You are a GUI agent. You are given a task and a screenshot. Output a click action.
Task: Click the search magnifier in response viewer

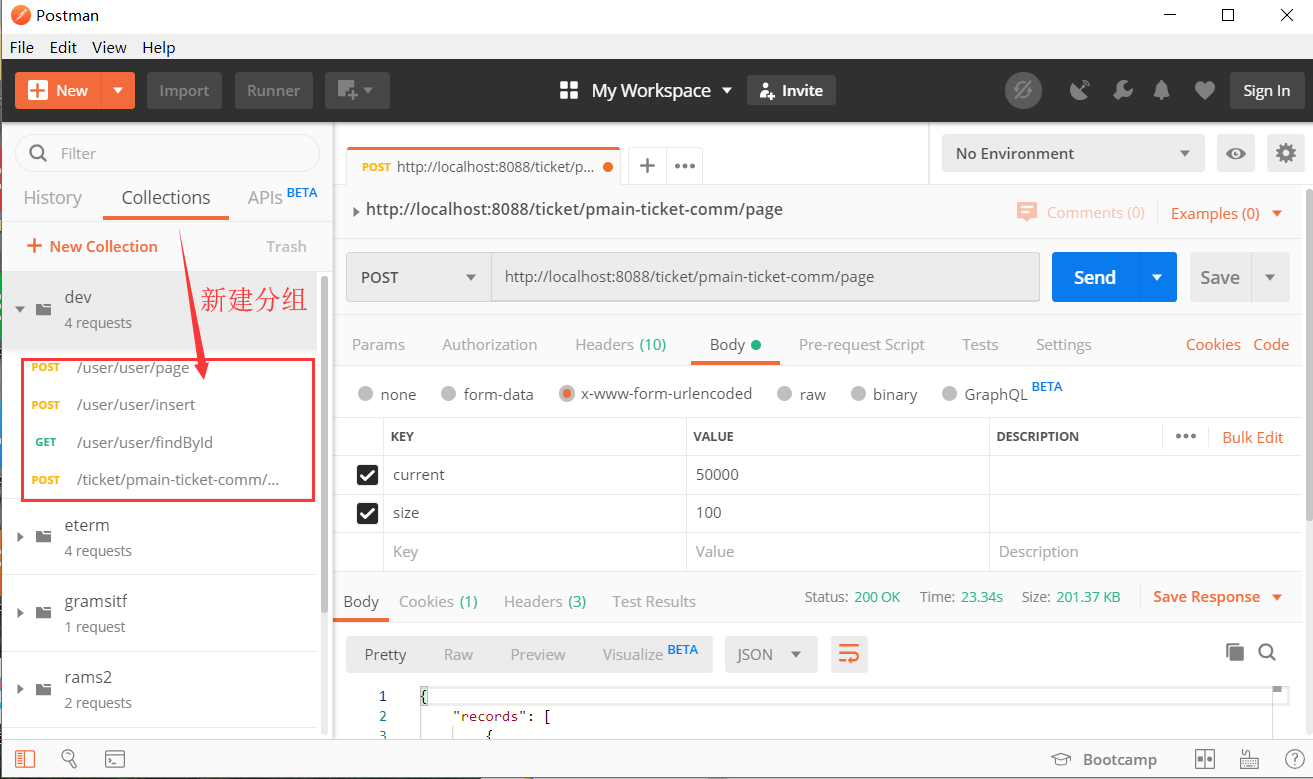[1267, 652]
